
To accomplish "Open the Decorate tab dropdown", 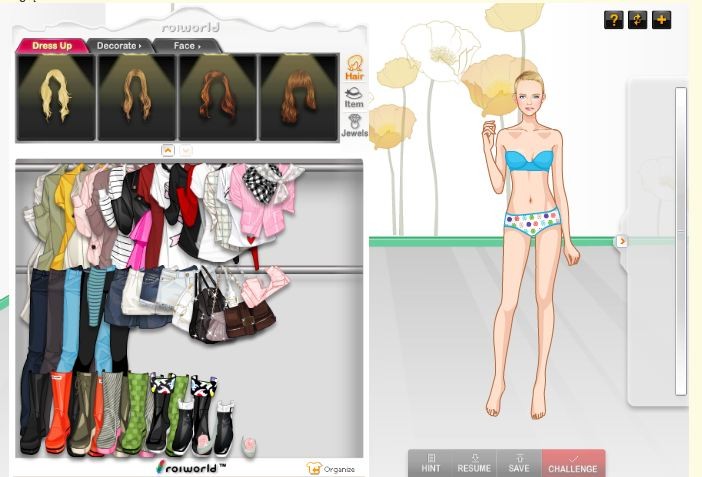I will [119, 46].
